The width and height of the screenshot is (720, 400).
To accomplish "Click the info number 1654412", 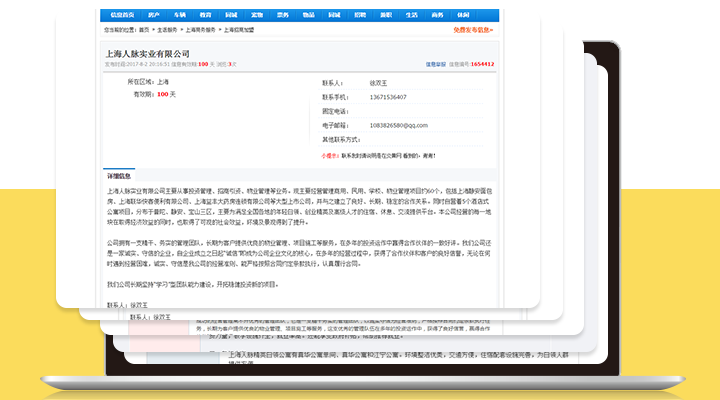I will [x=482, y=64].
